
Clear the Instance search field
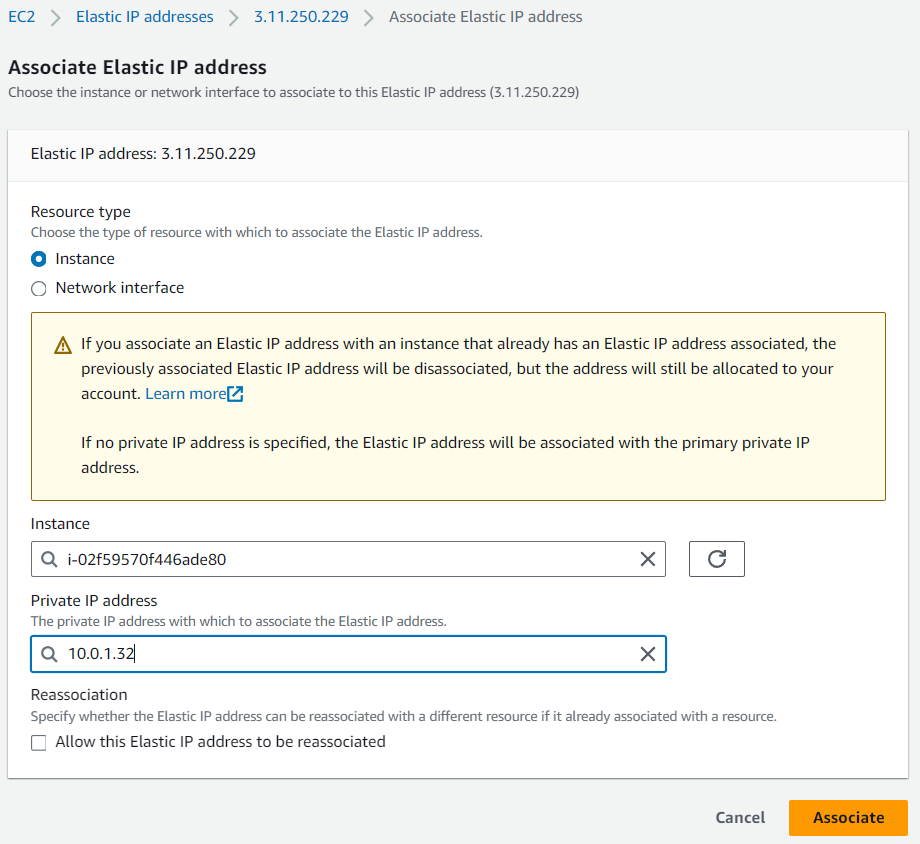click(647, 559)
